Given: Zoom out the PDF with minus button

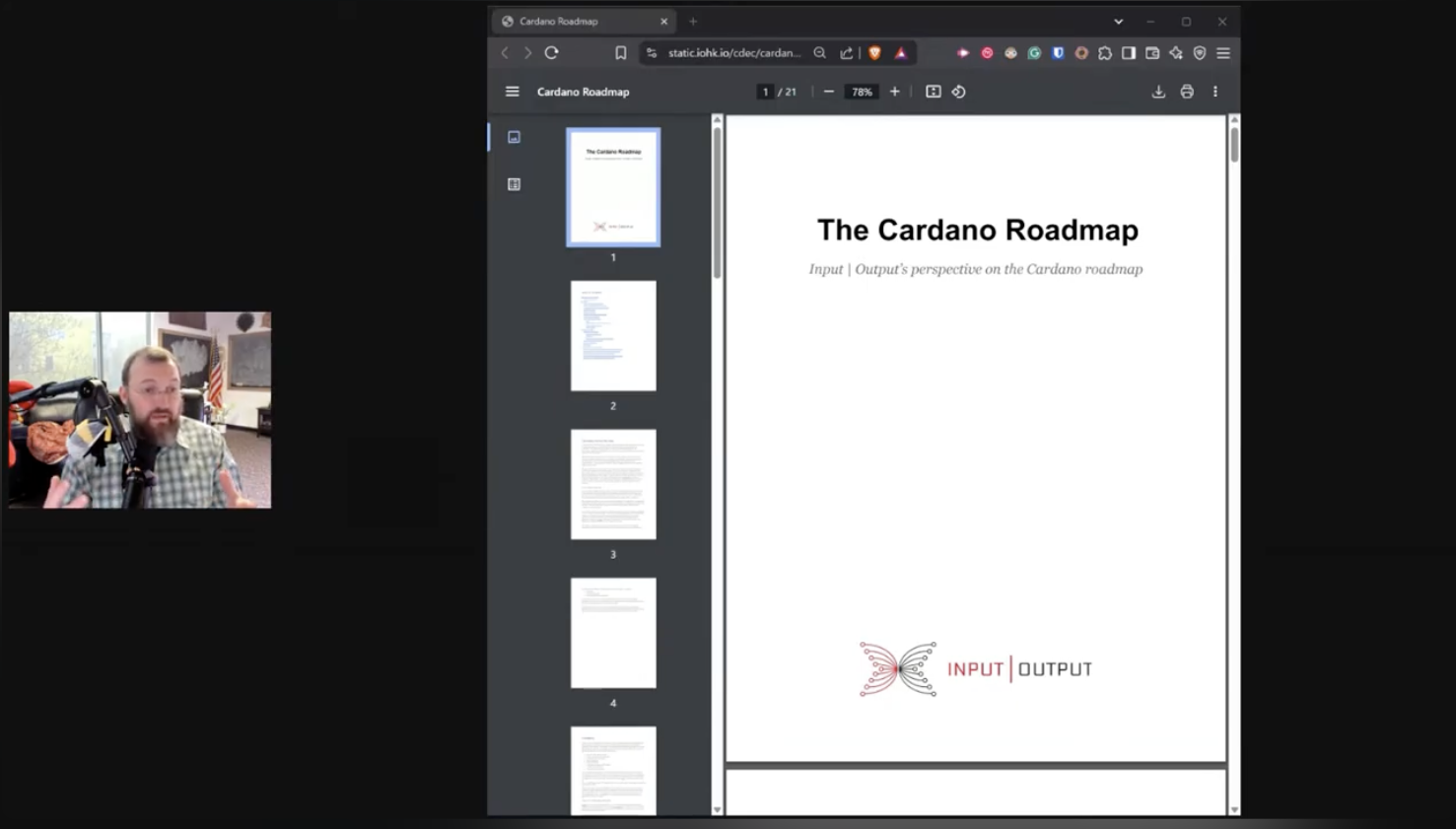Looking at the screenshot, I should (828, 92).
